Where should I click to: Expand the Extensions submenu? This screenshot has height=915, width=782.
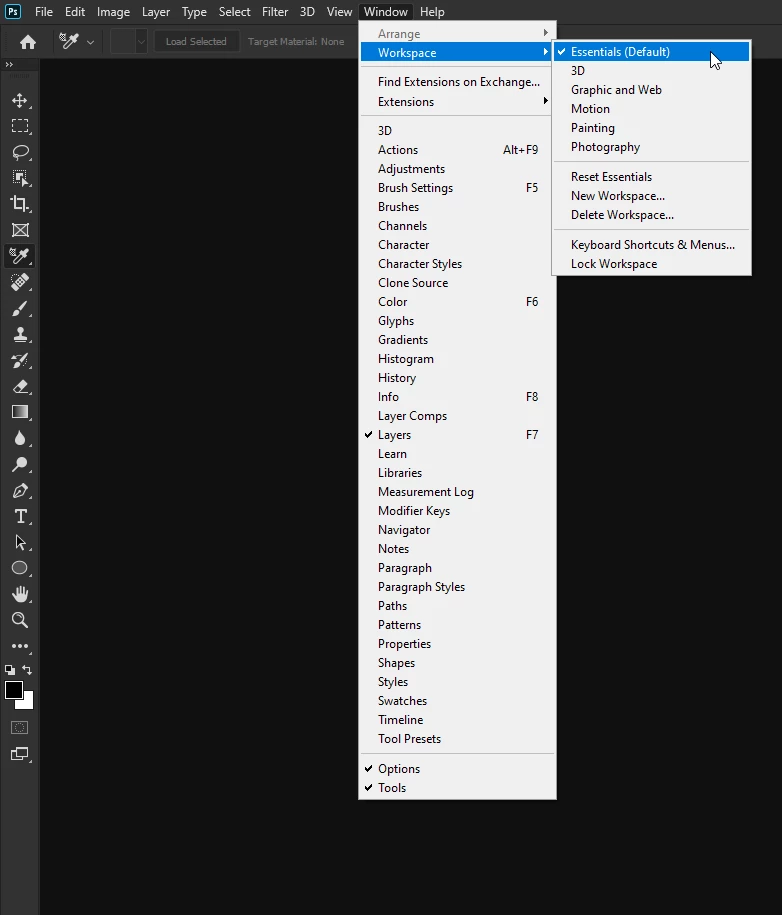[x=457, y=102]
